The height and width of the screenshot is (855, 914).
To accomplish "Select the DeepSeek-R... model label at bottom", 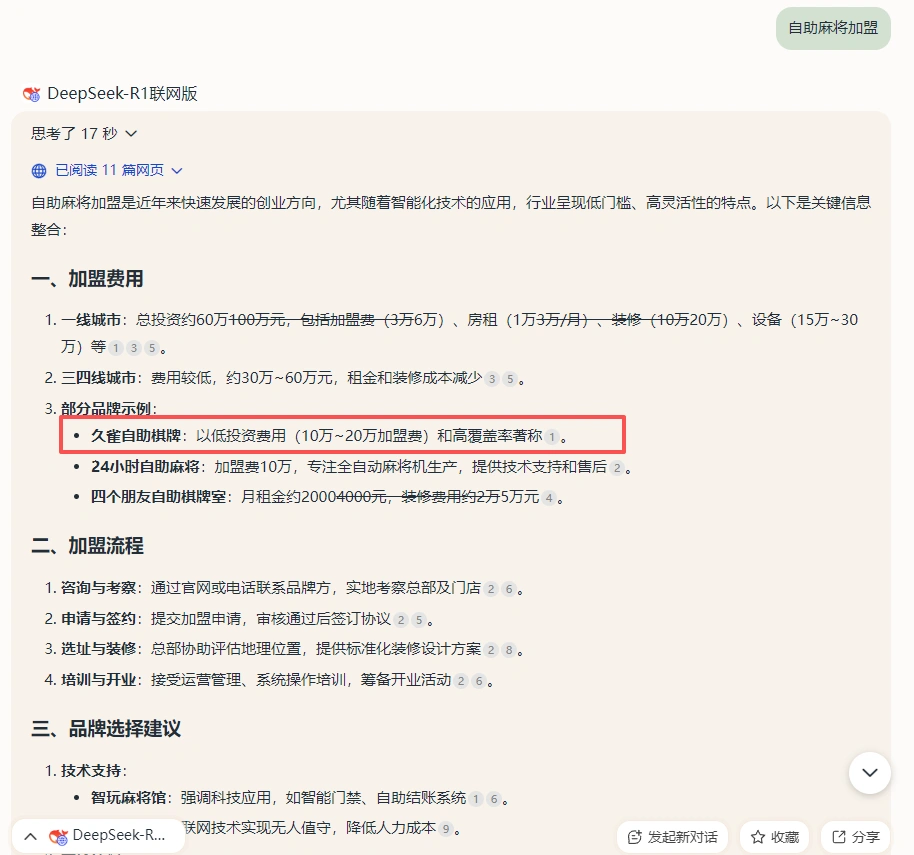I will pos(119,835).
